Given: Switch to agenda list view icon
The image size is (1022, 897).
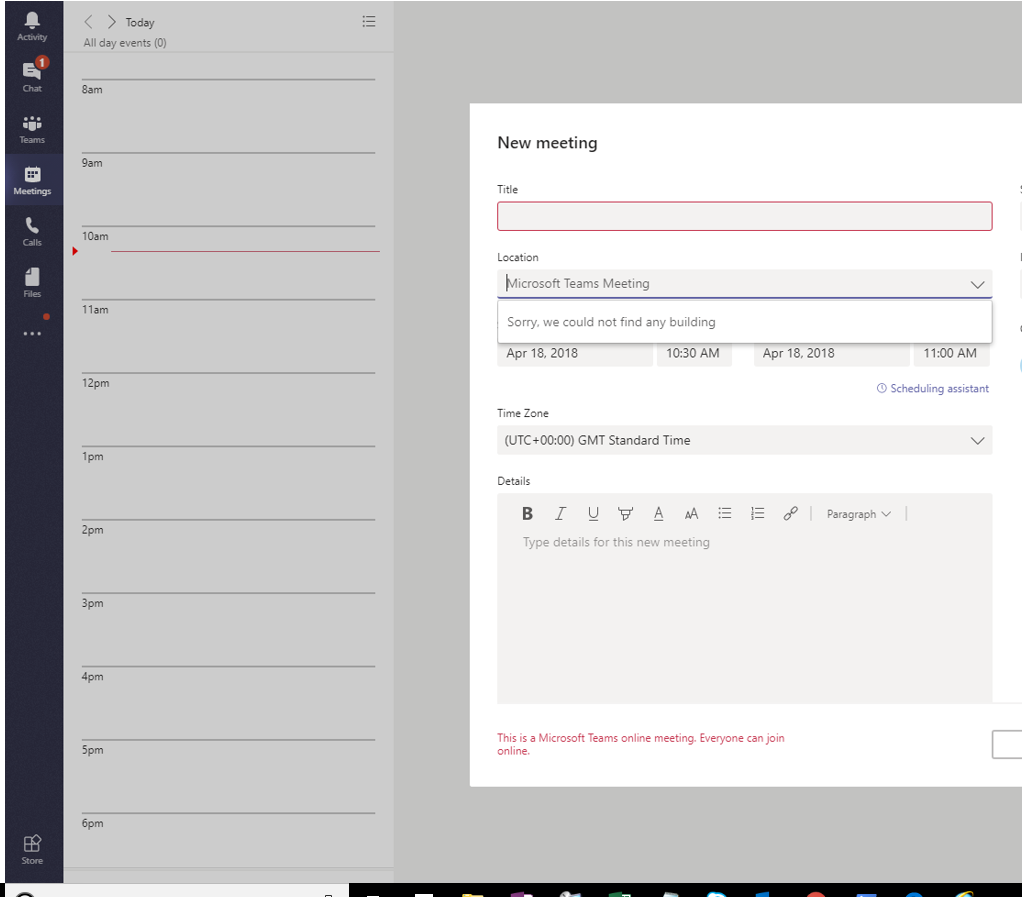Looking at the screenshot, I should pos(369,22).
